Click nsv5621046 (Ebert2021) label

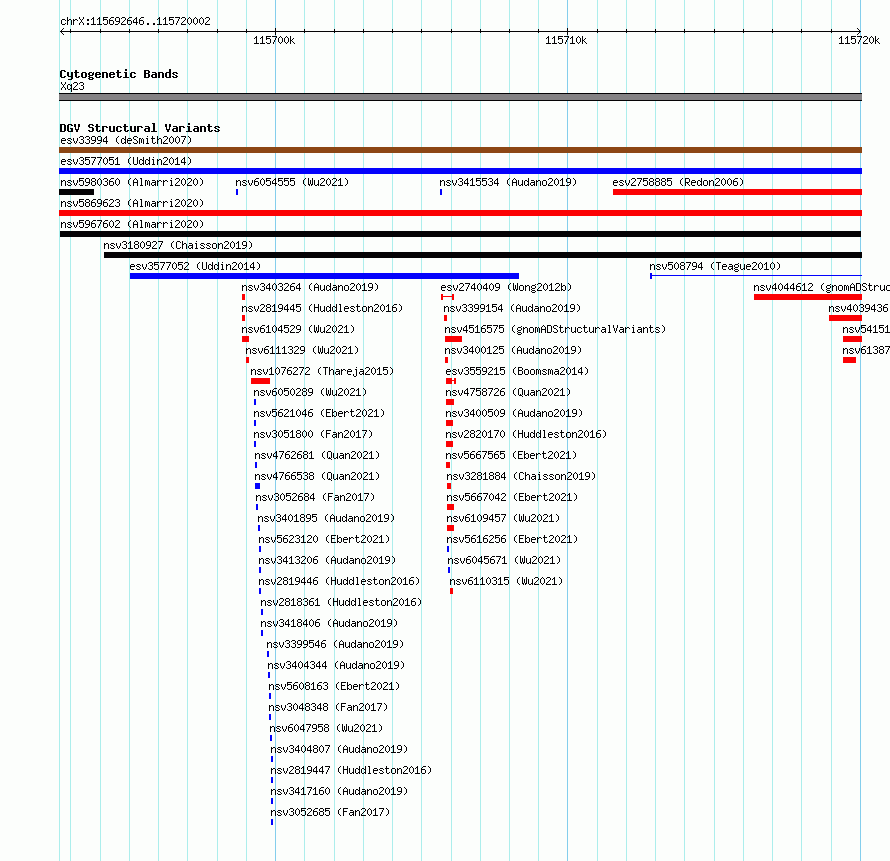point(319,413)
